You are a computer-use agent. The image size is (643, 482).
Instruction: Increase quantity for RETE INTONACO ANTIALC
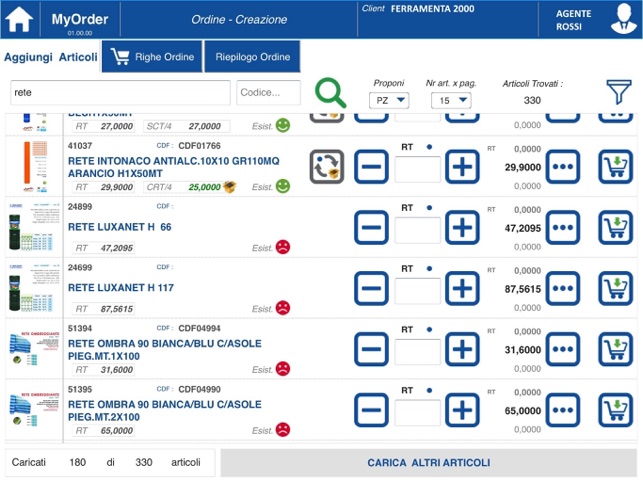[x=462, y=167]
